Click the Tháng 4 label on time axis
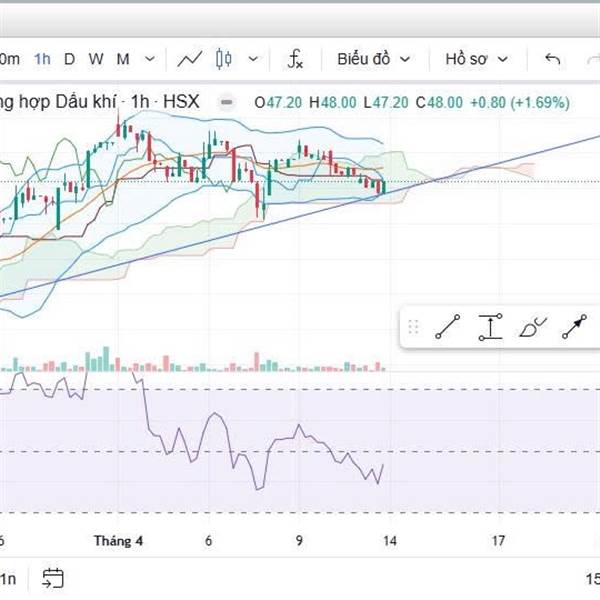Screen dimensions: 600x600 point(119,540)
